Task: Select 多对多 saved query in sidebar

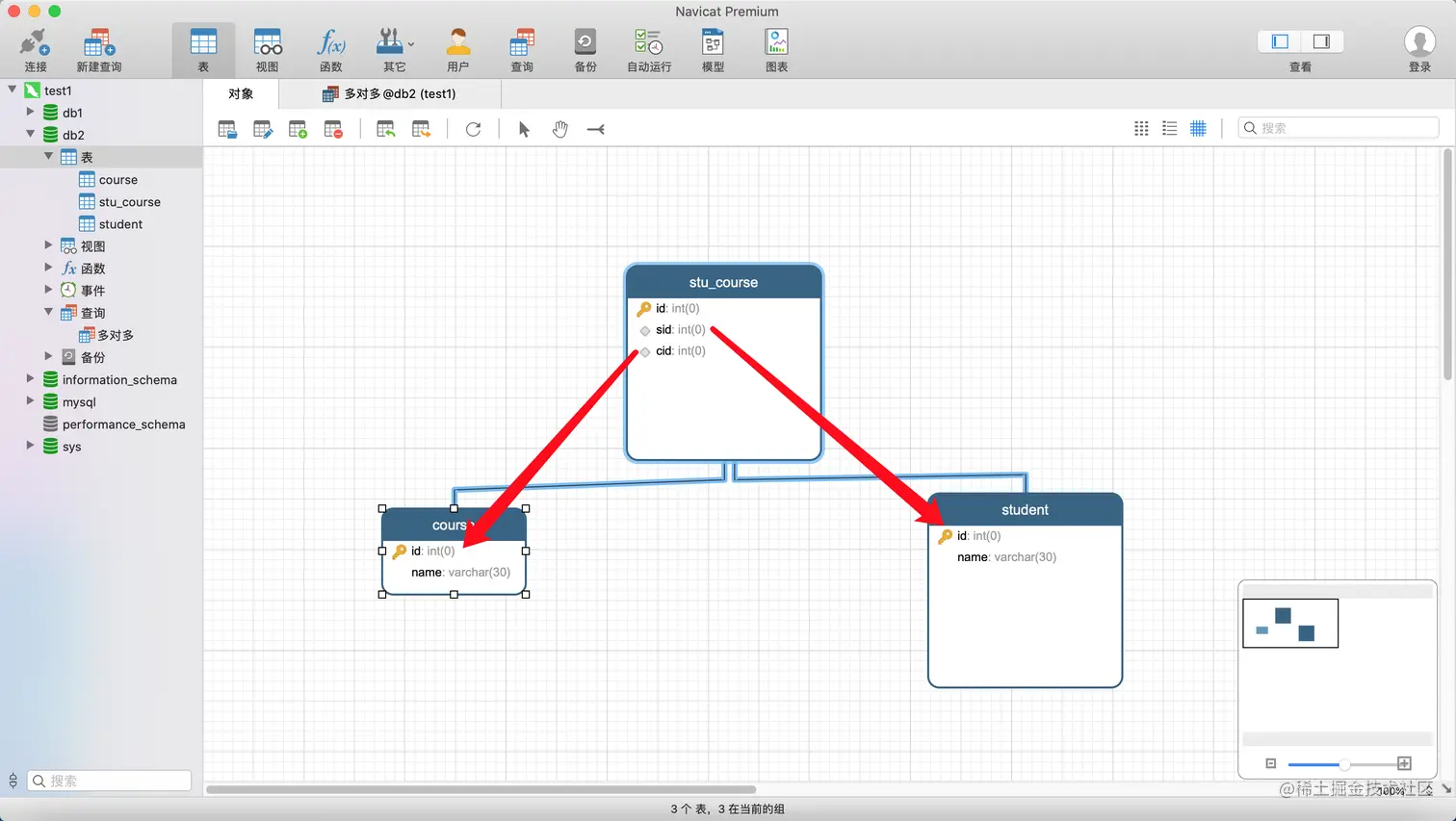Action: point(106,335)
